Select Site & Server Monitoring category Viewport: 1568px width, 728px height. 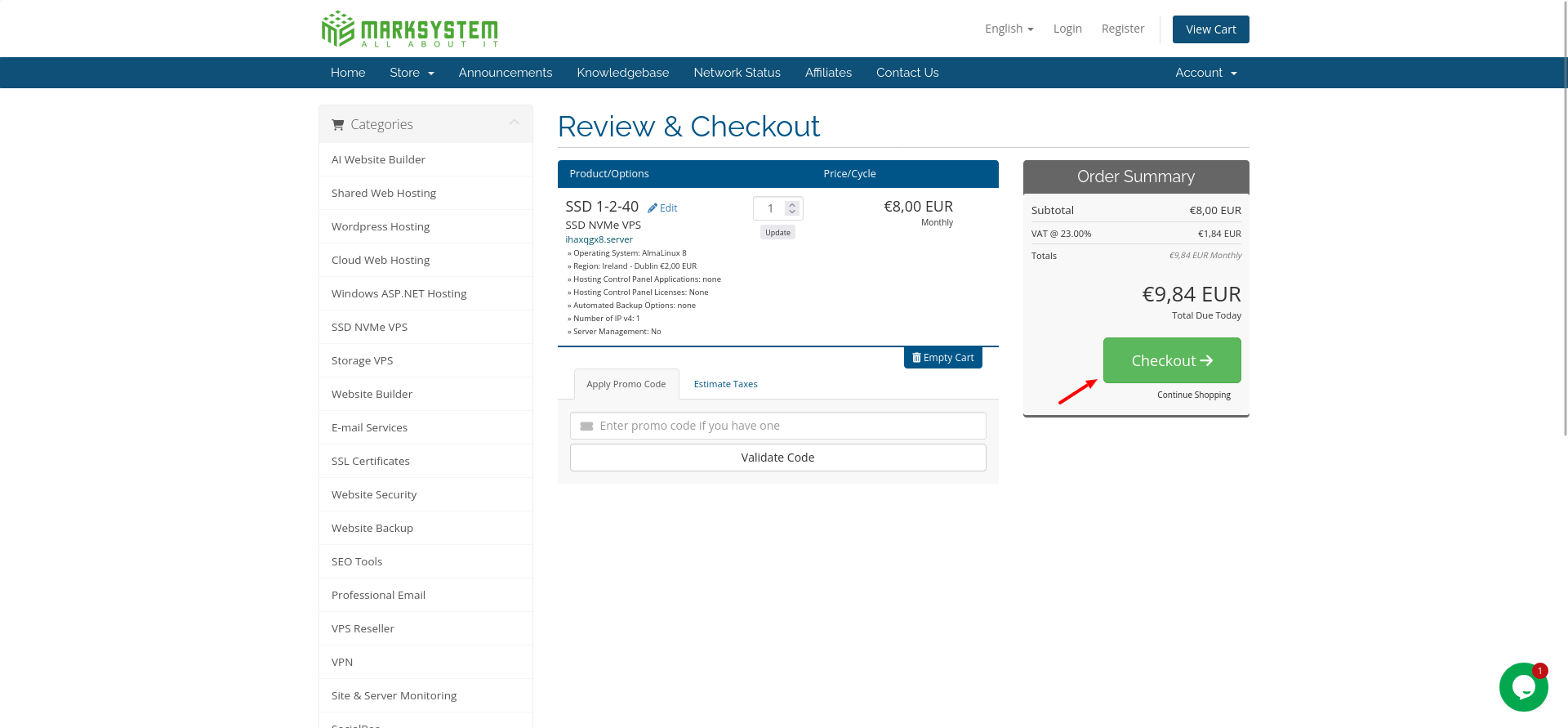pyautogui.click(x=425, y=695)
